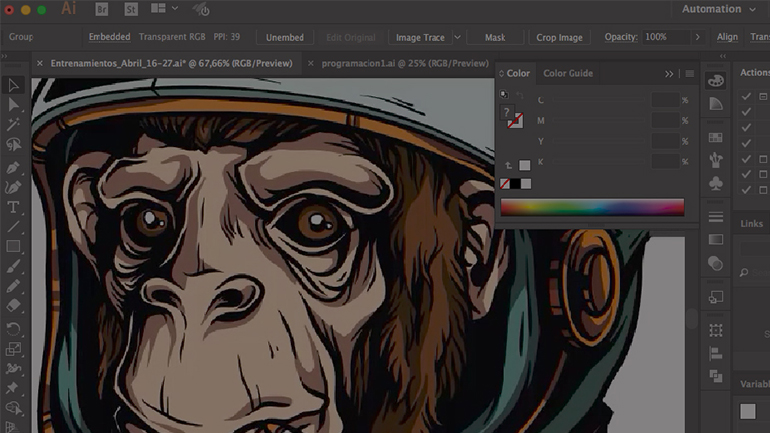
Task: Select the Direct Selection tool
Action: tap(13, 105)
